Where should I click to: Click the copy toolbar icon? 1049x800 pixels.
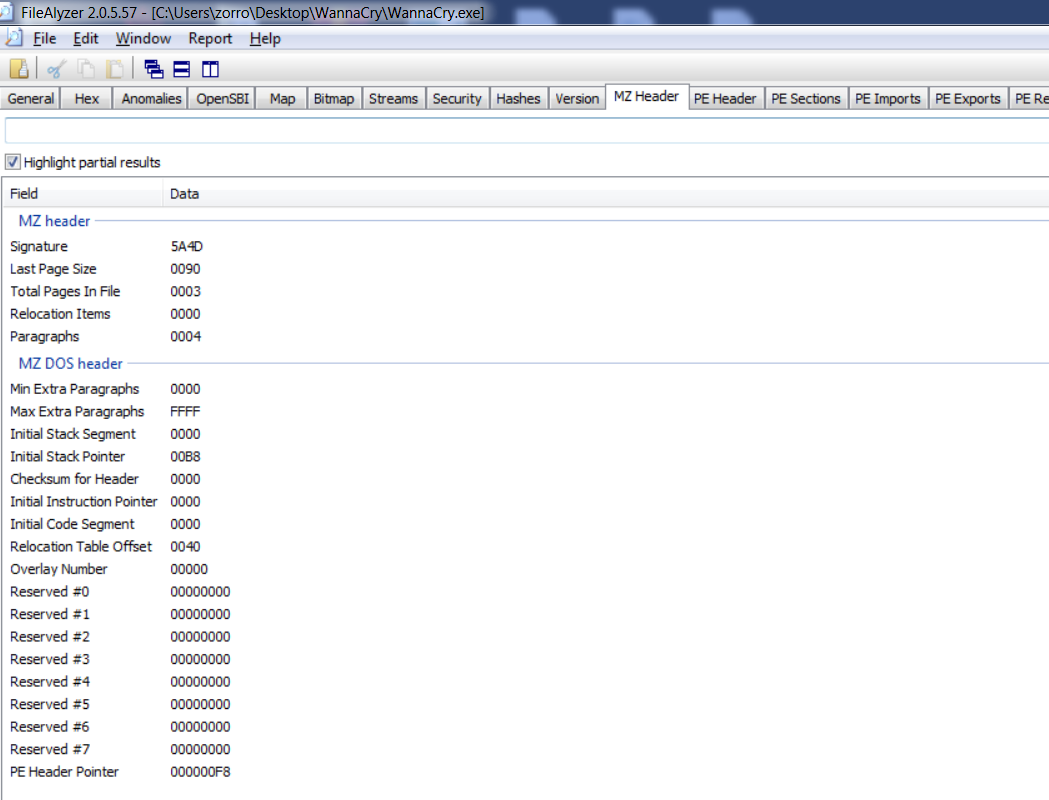tap(86, 68)
